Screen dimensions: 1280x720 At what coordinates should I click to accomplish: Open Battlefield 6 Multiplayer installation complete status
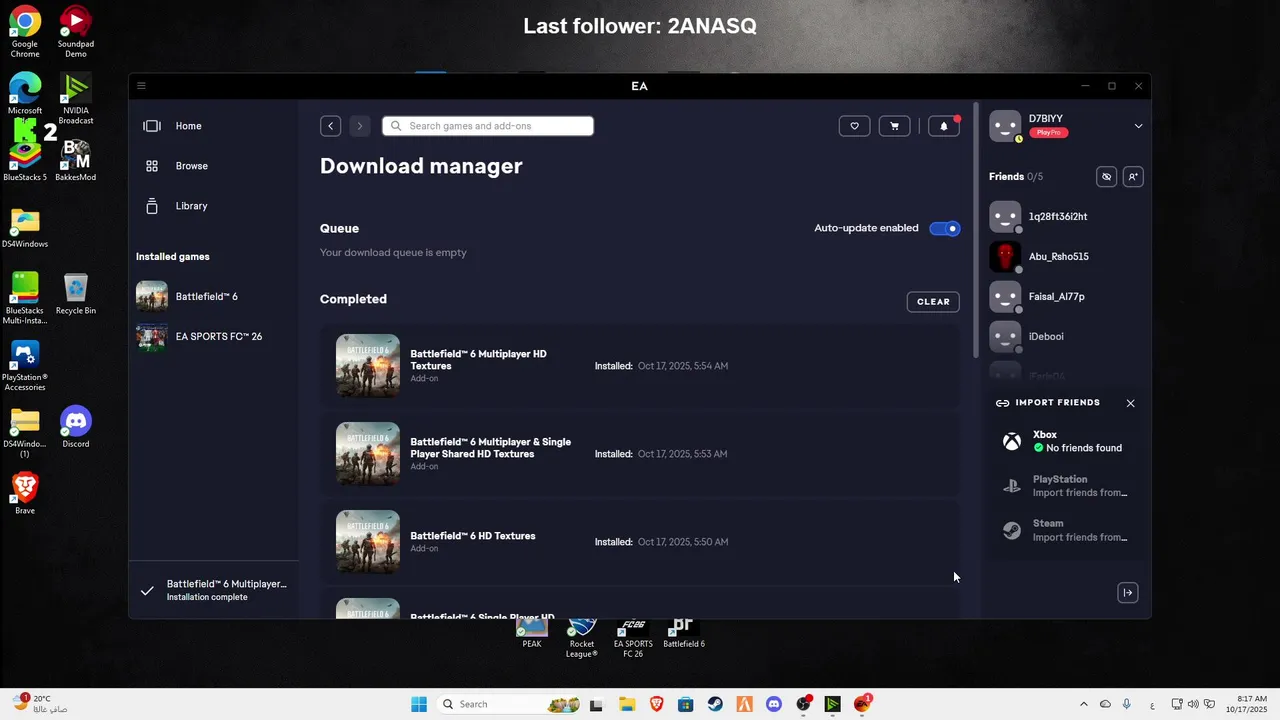pyautogui.click(x=214, y=590)
